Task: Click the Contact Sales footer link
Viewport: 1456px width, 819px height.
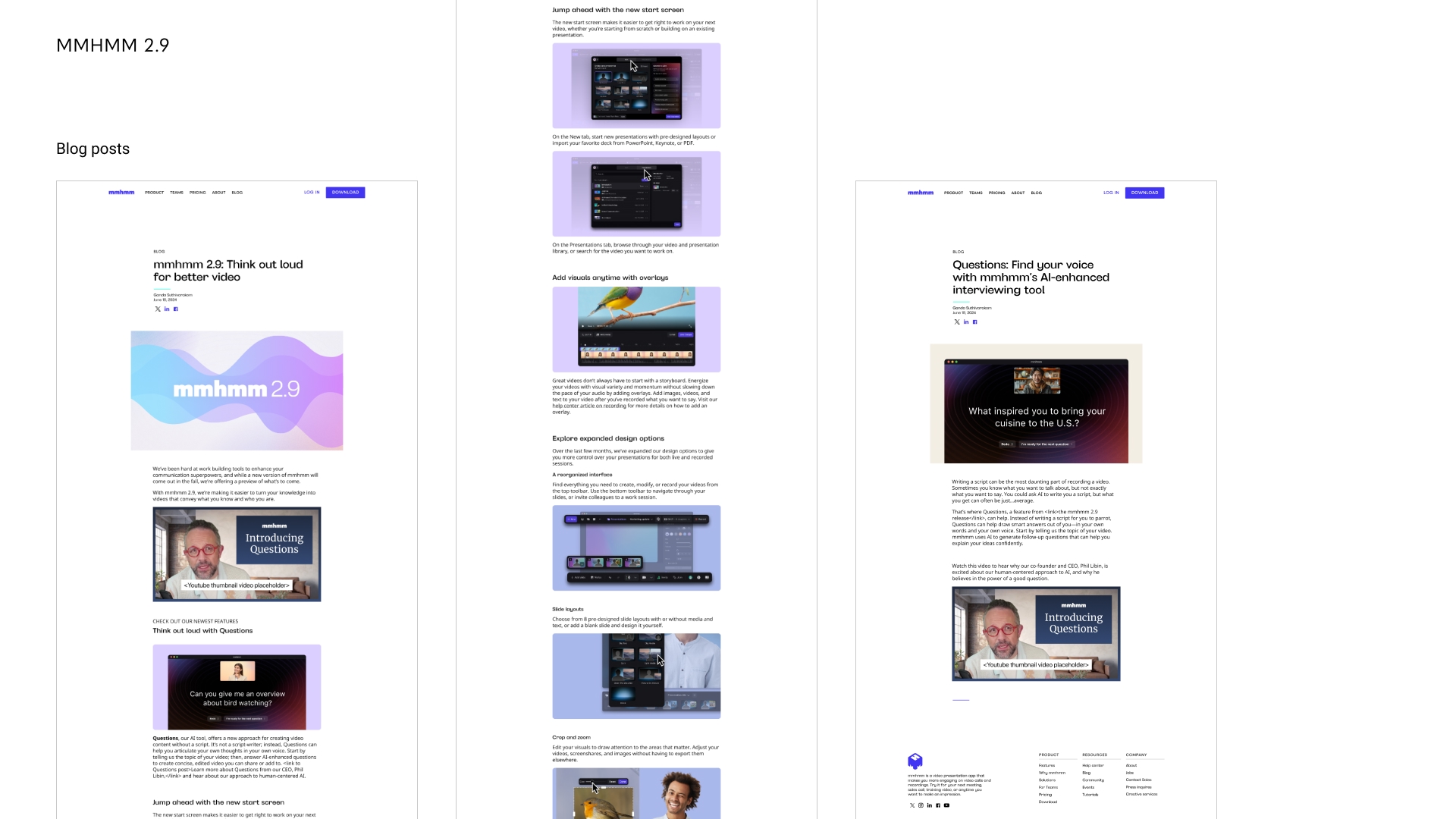Action: point(1138,780)
